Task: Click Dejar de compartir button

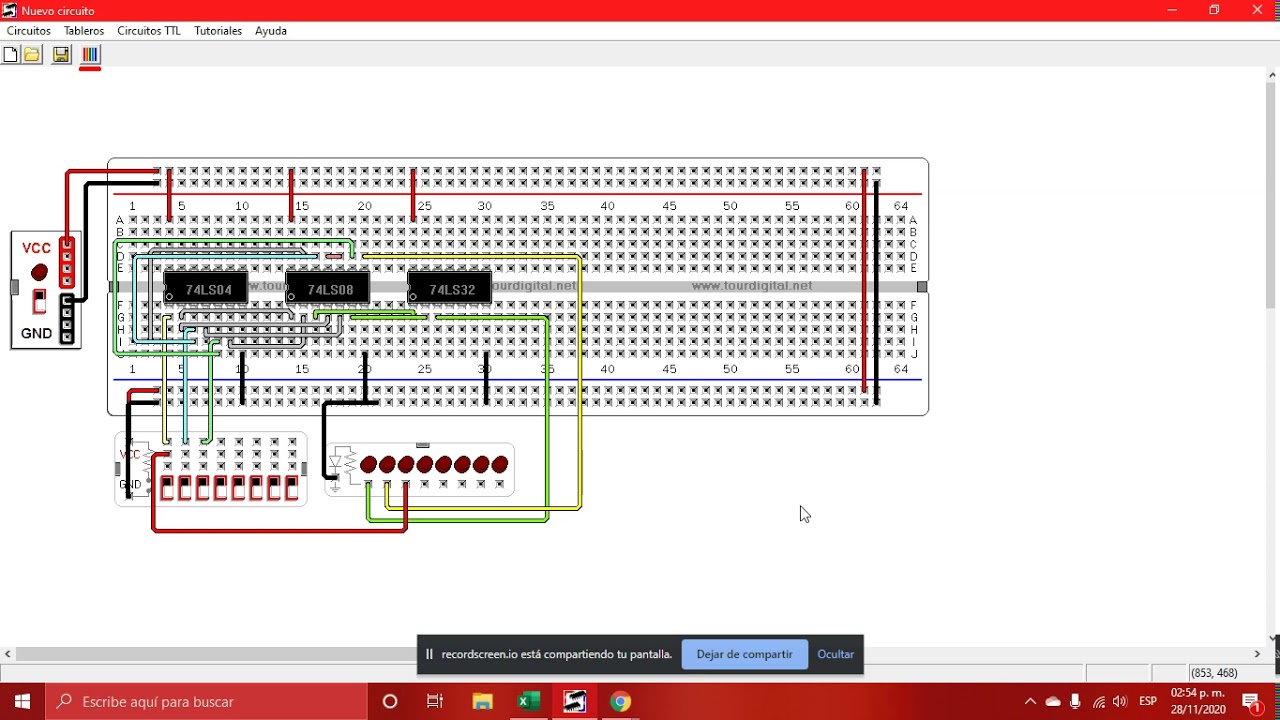Action: point(745,654)
